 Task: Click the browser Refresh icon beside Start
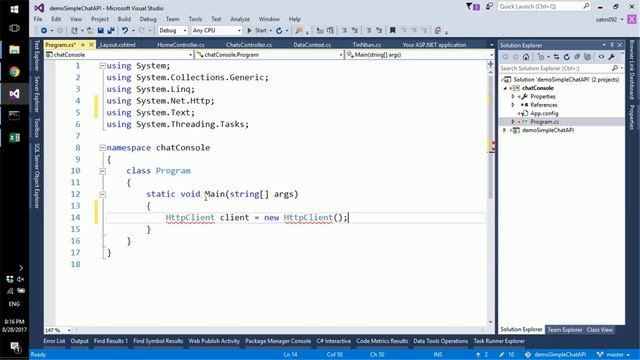(279, 31)
